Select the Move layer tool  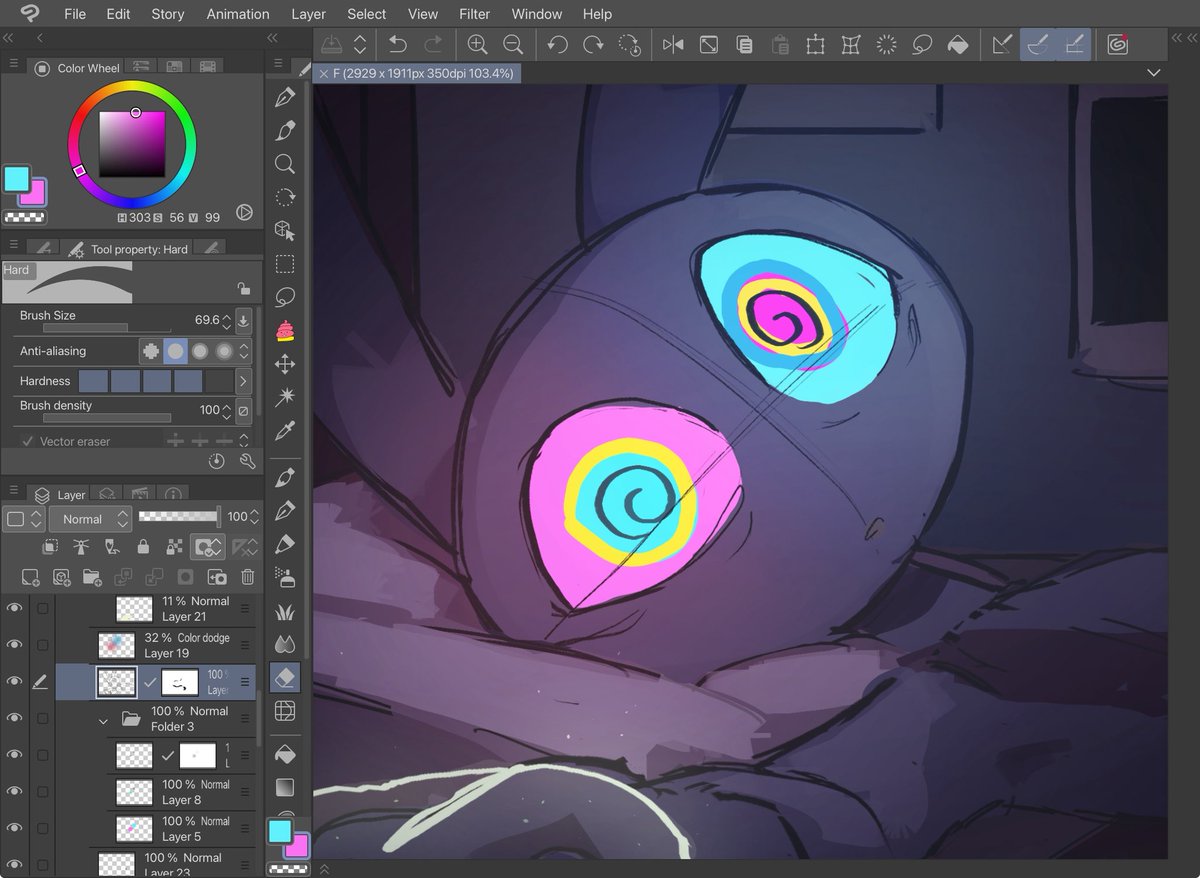coord(285,364)
